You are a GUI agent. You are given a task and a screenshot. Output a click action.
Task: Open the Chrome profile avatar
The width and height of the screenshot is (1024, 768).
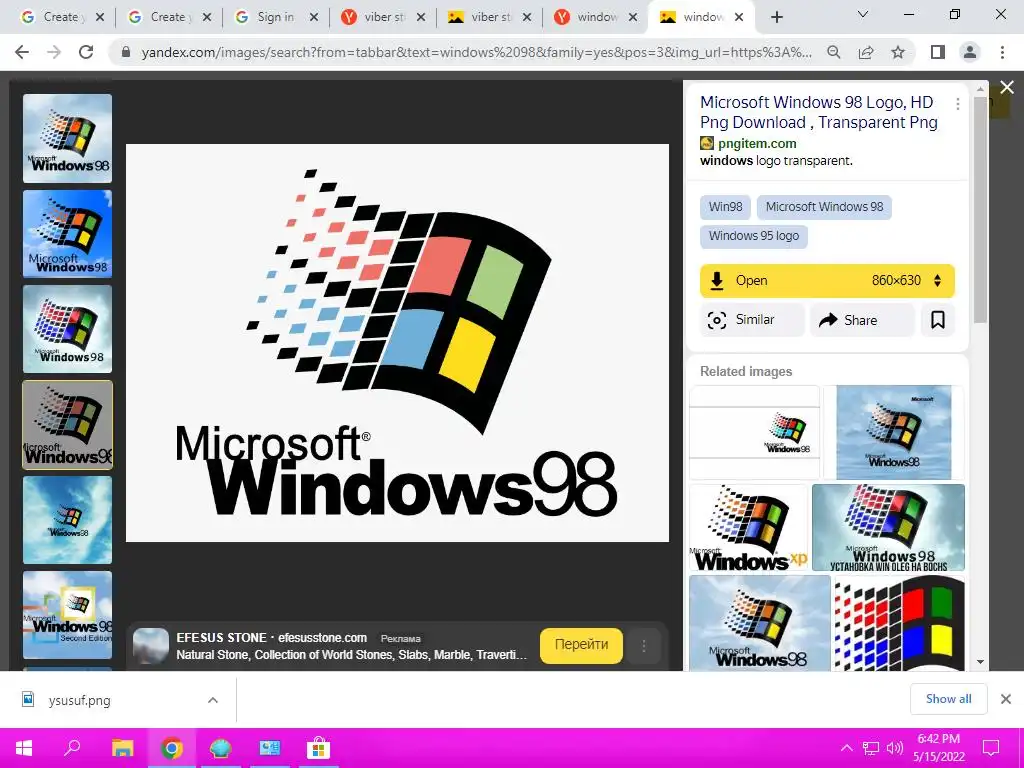pos(970,52)
